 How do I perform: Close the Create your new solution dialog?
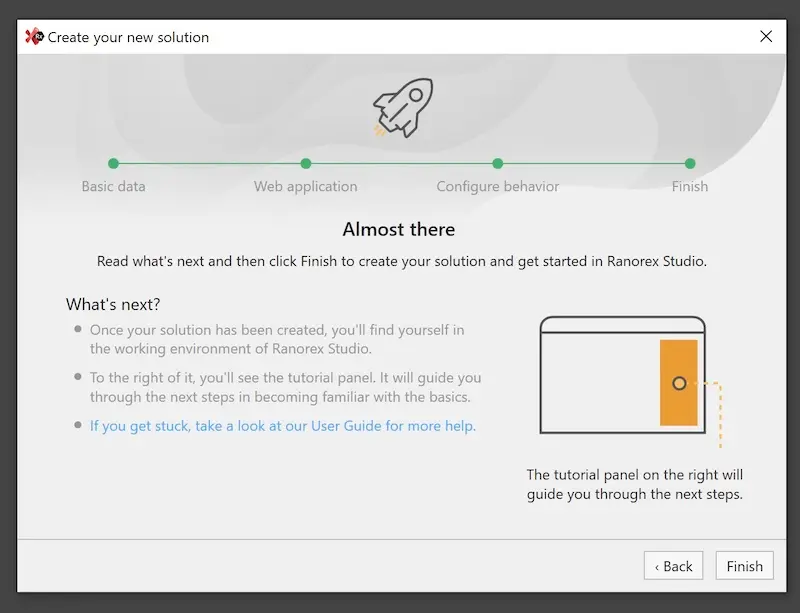point(766,36)
